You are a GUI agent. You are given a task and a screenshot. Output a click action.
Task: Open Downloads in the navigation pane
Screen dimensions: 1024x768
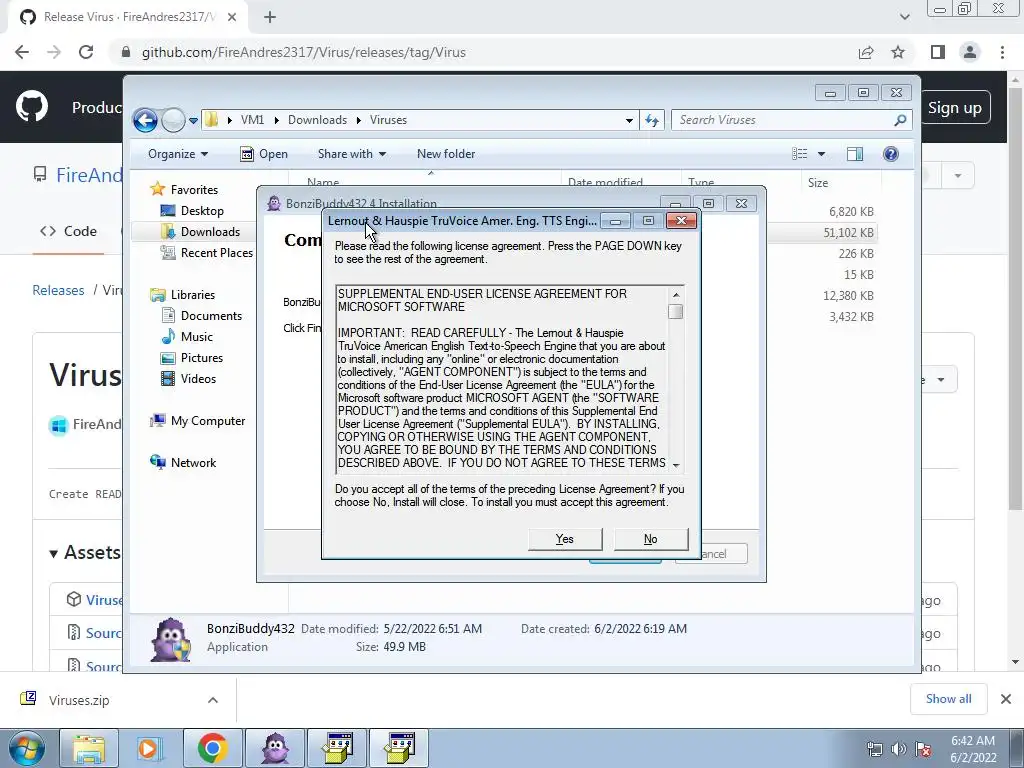210,232
